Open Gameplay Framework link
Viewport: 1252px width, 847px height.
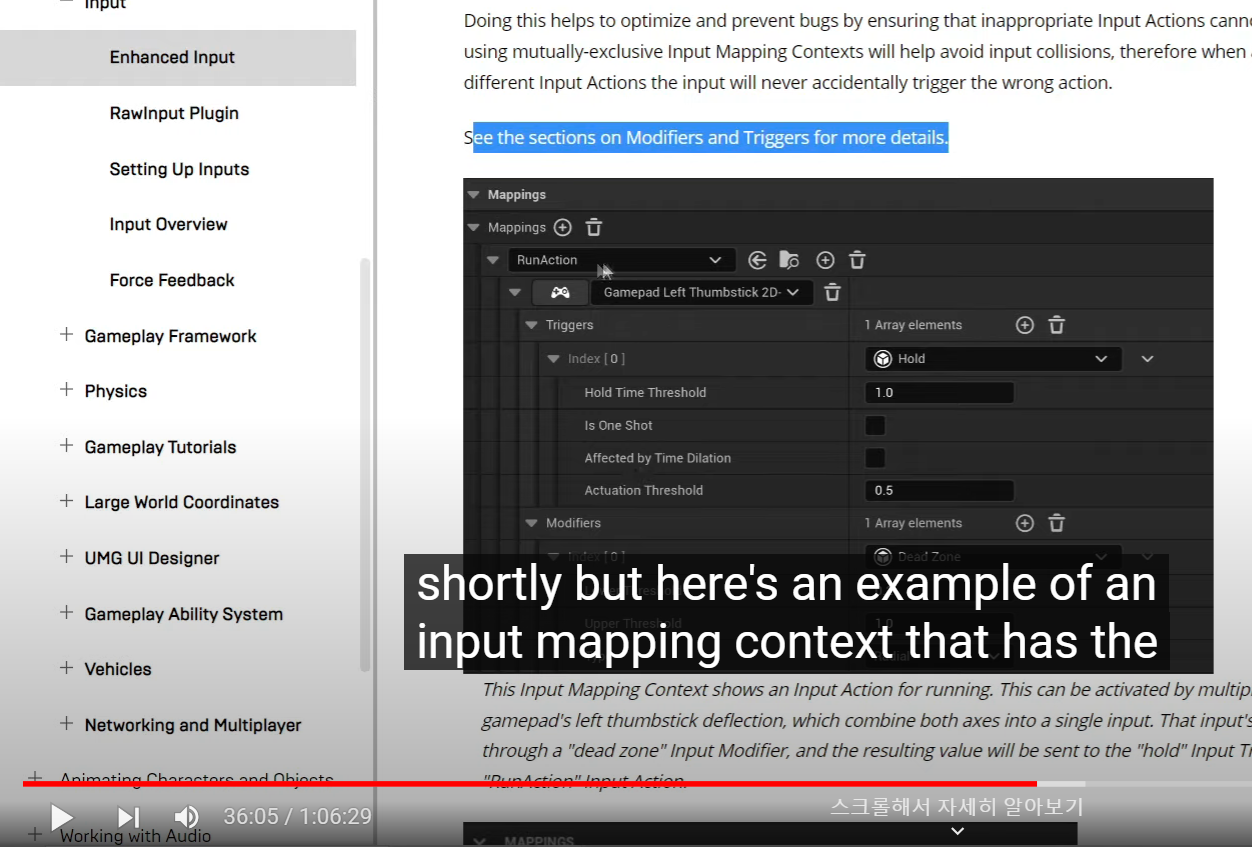click(170, 336)
